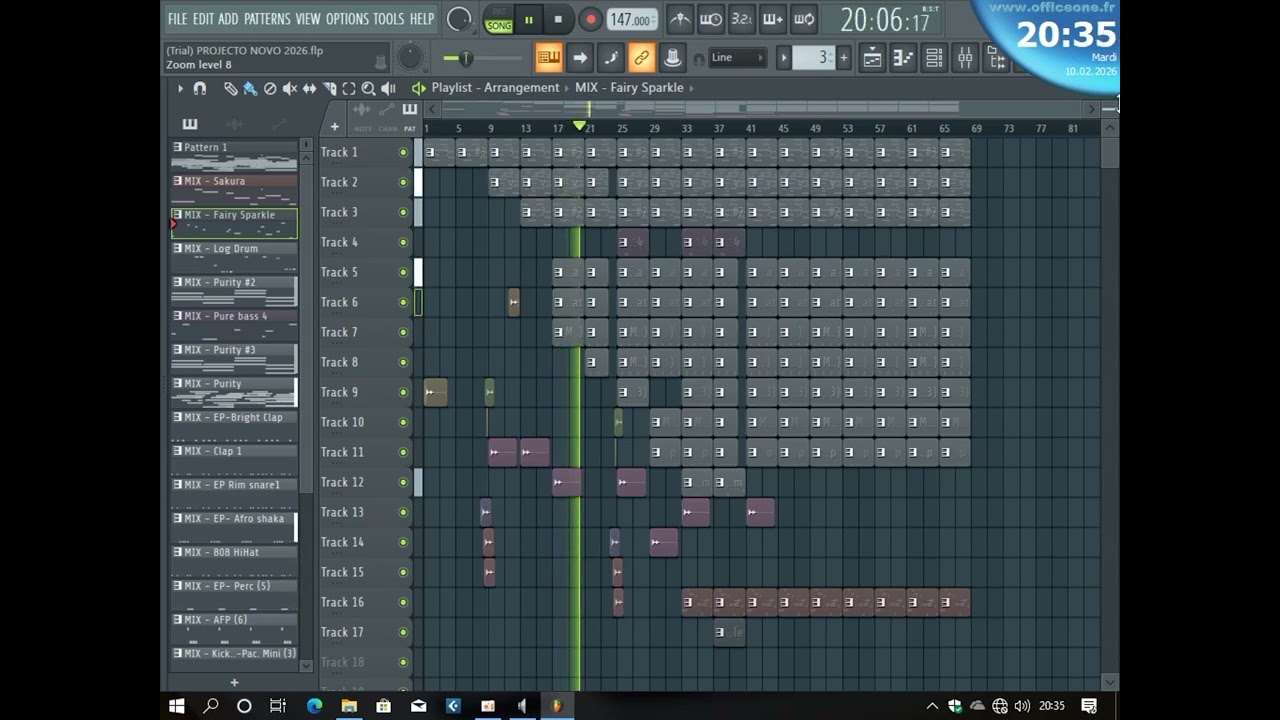
Task: Select 'MIX - EP-Bright Clap' pattern
Action: (234, 426)
